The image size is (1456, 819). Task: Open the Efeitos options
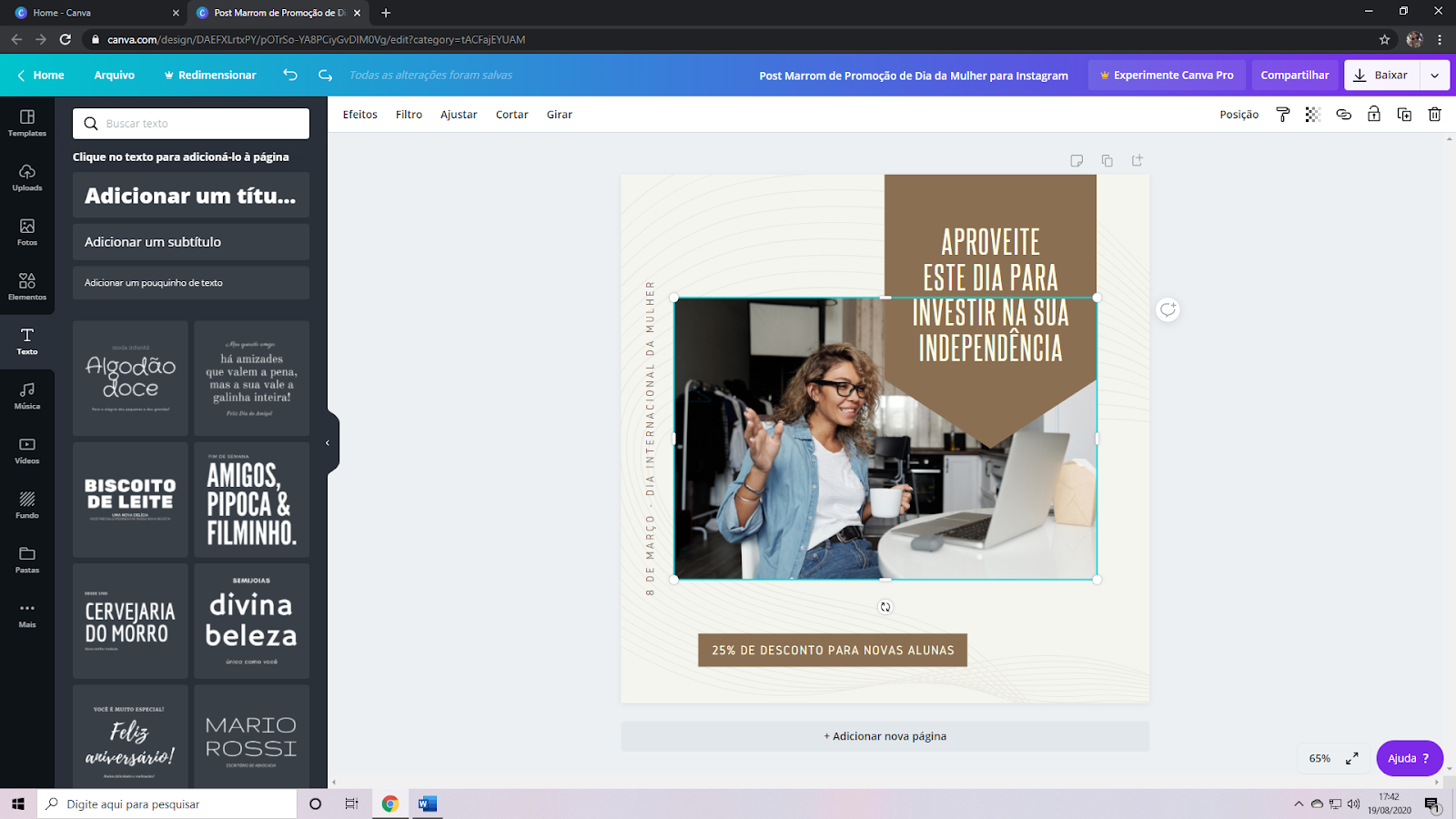tap(360, 115)
